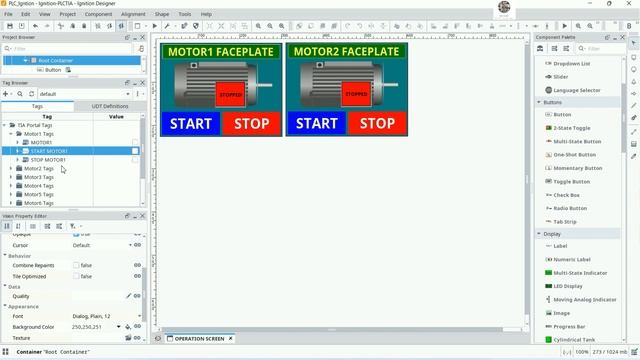Expand the Motor4 Tags folder

coord(11,186)
